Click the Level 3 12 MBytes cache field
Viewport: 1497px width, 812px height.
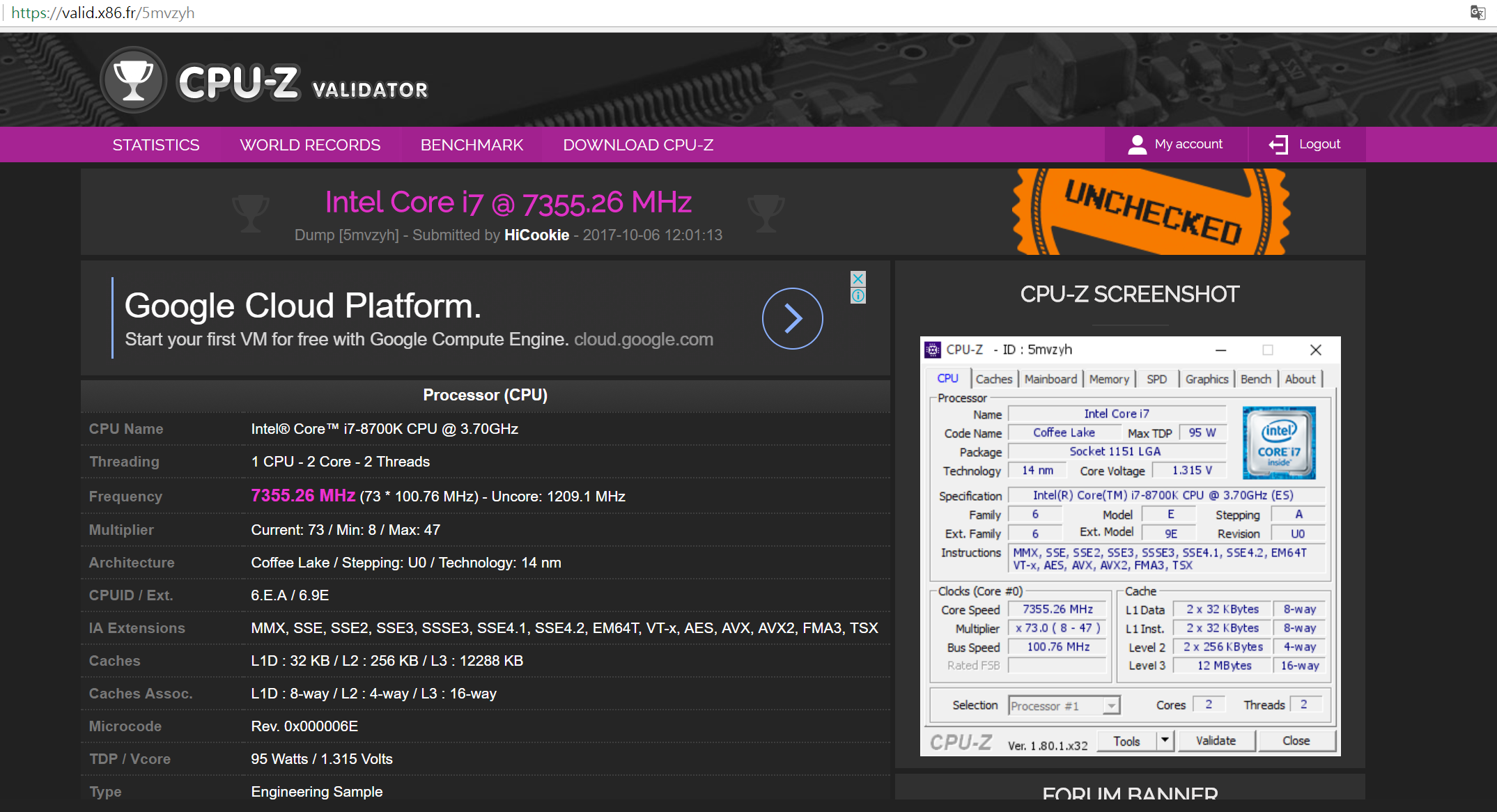click(1224, 666)
